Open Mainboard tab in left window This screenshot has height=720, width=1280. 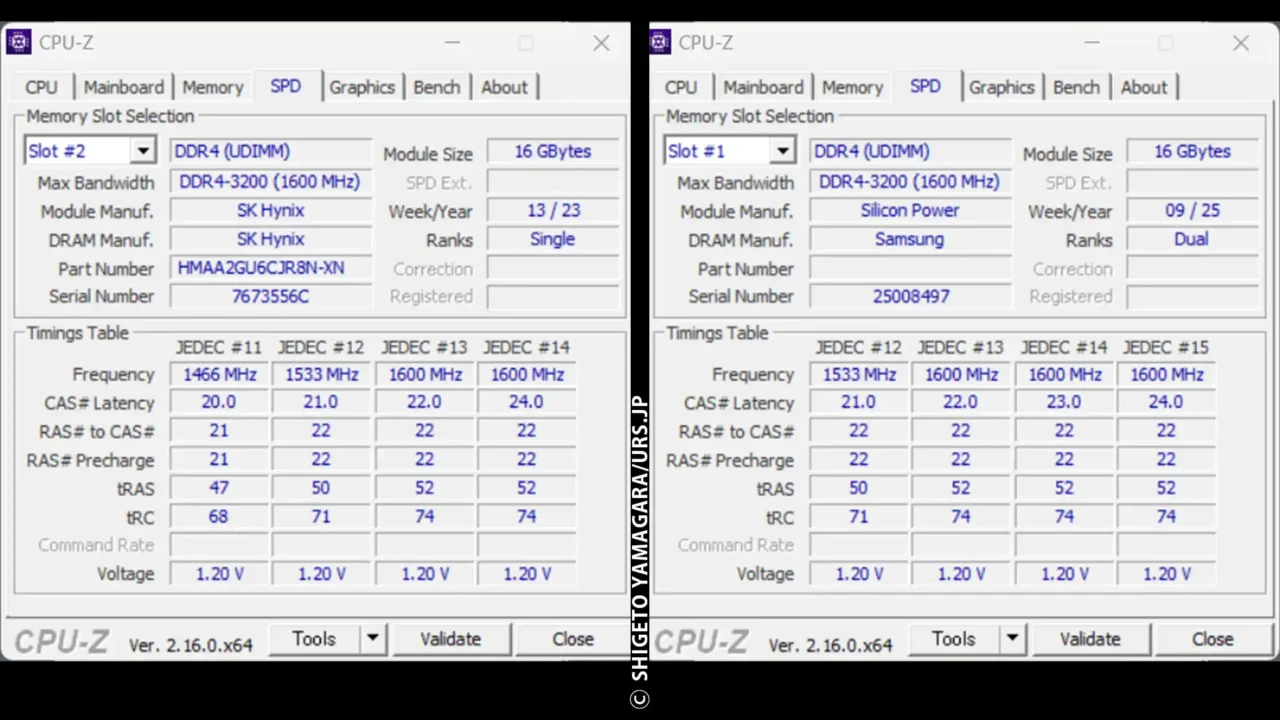tap(124, 87)
